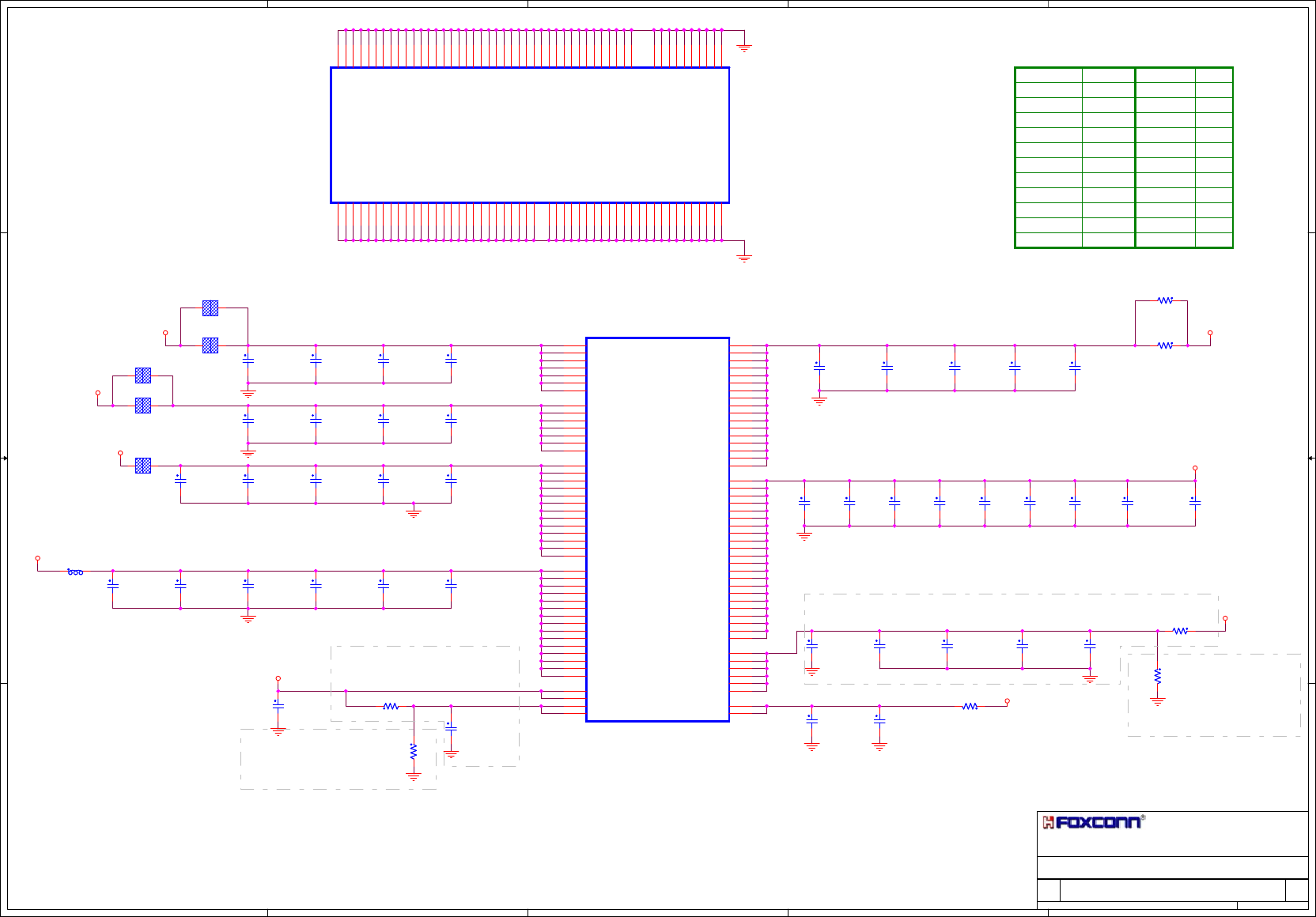Select the large dashed outline box at lower right
This screenshot has width=1316, height=917.
click(1012, 639)
